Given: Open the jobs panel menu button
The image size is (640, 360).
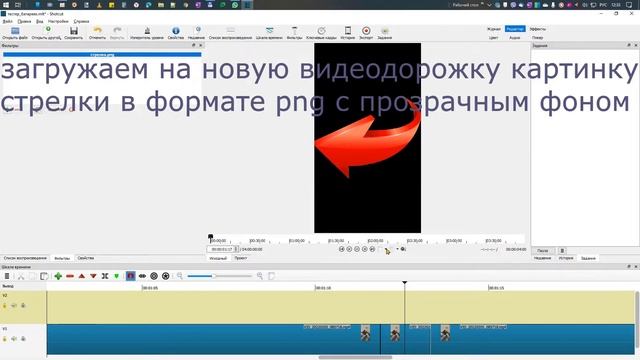Looking at the screenshot, I should 562,251.
